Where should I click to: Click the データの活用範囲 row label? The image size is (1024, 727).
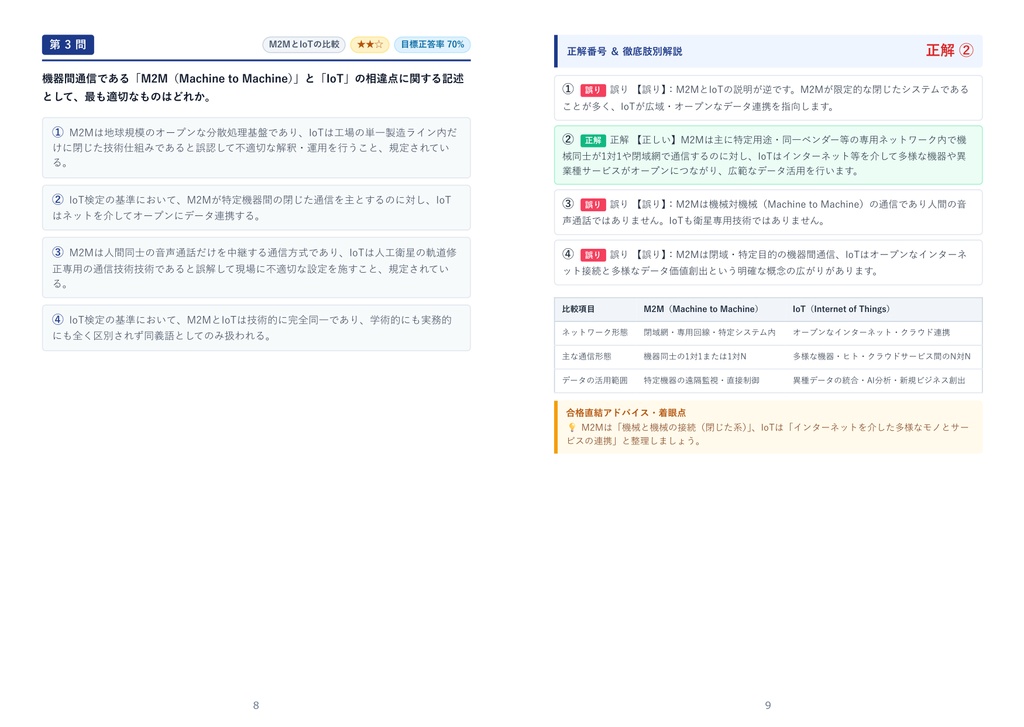(595, 380)
